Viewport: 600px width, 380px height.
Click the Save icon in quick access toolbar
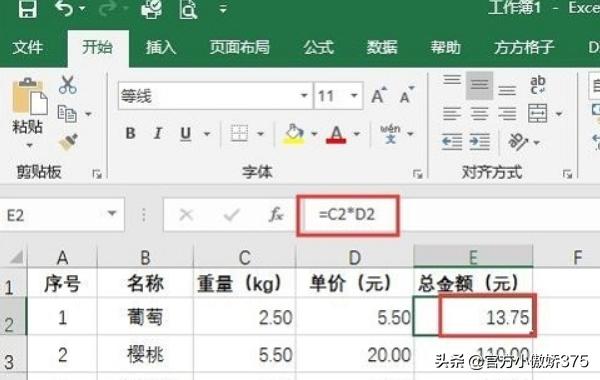tap(28, 8)
